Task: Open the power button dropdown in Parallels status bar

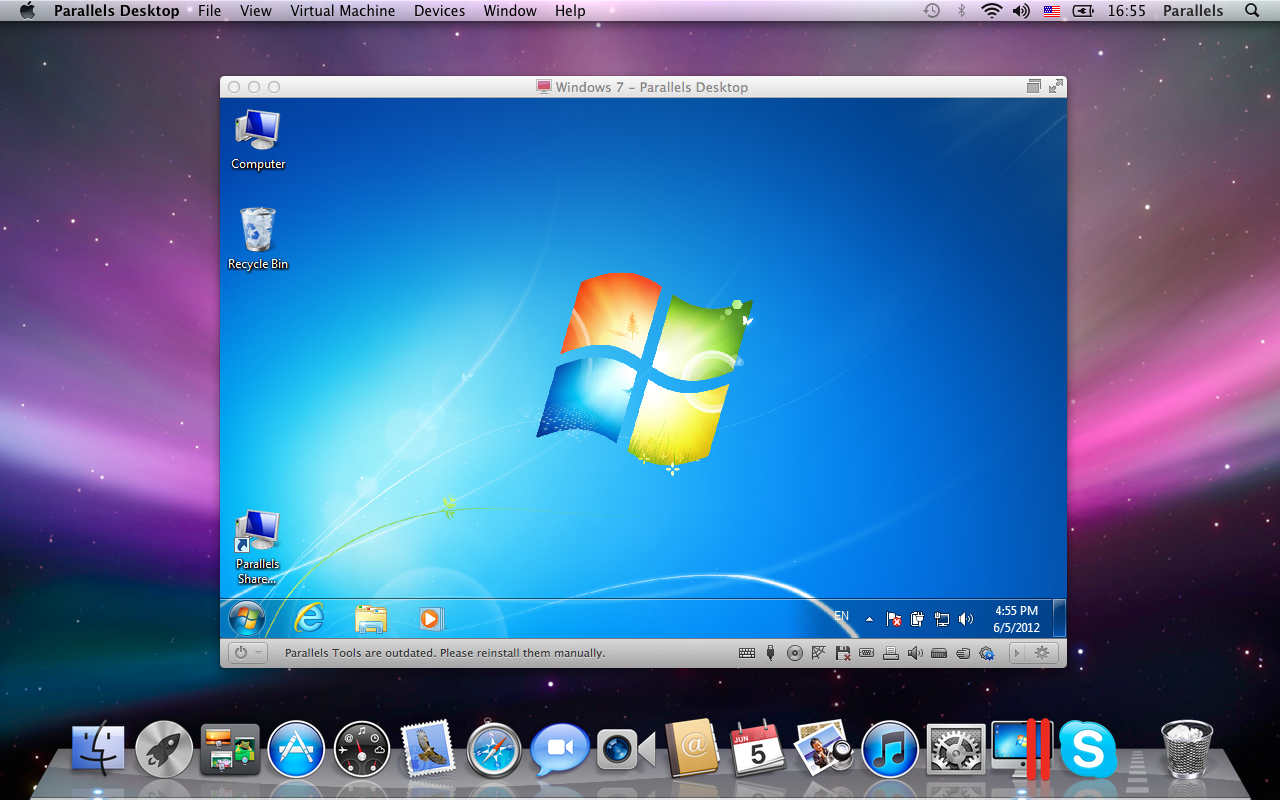Action: pos(246,653)
